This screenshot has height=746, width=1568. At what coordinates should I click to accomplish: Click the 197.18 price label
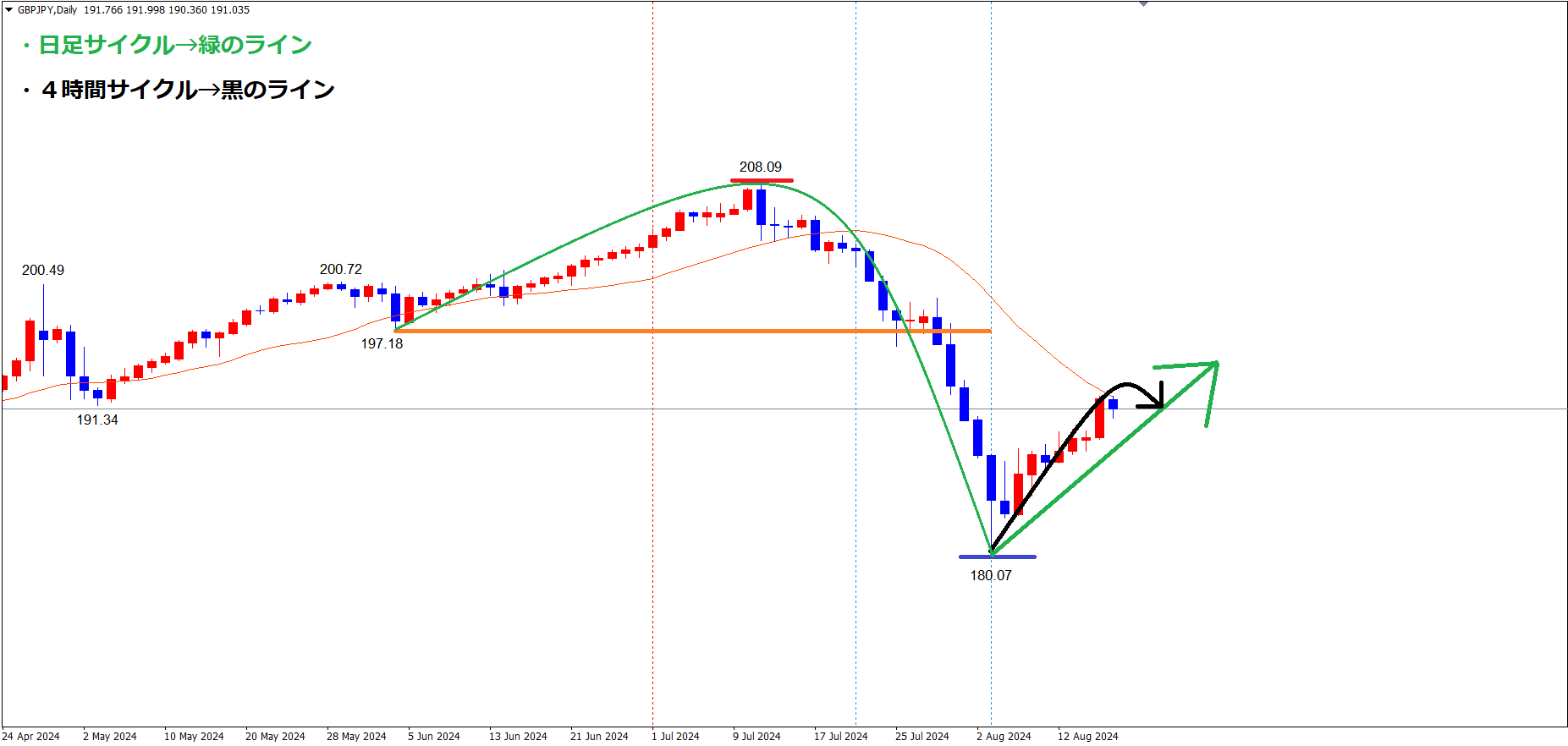(382, 343)
